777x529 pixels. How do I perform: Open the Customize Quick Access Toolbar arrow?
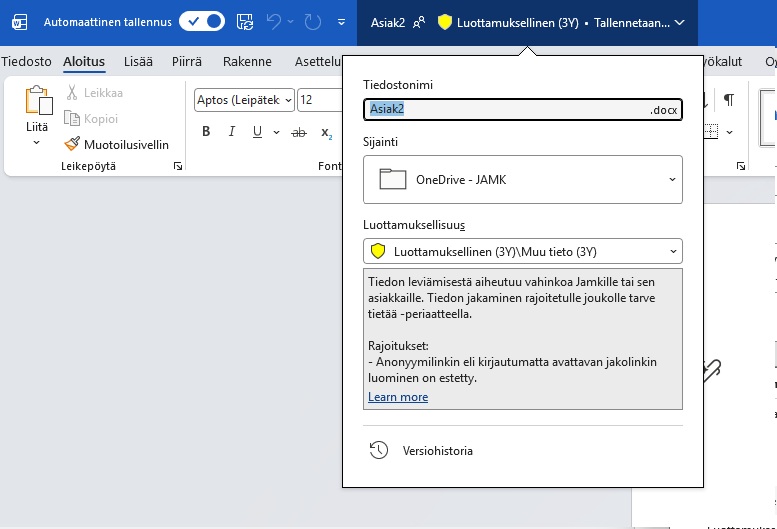coord(341,21)
